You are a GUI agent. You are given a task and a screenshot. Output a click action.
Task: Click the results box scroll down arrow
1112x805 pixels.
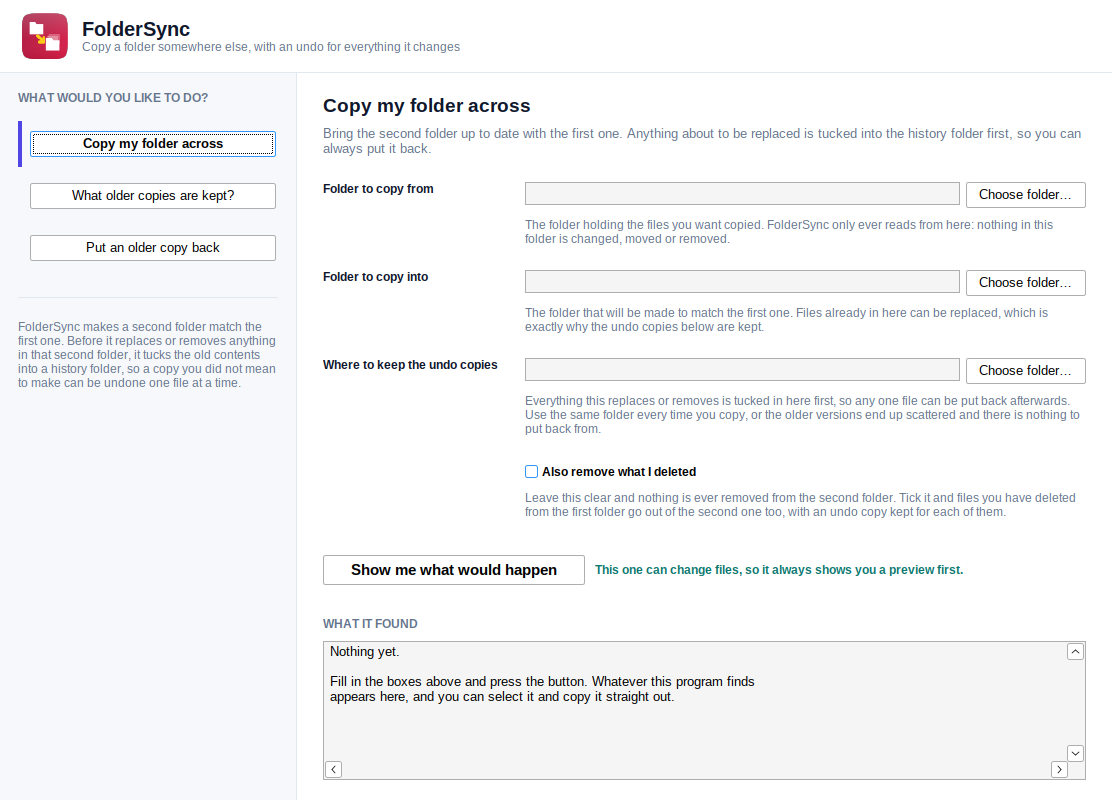tap(1075, 753)
